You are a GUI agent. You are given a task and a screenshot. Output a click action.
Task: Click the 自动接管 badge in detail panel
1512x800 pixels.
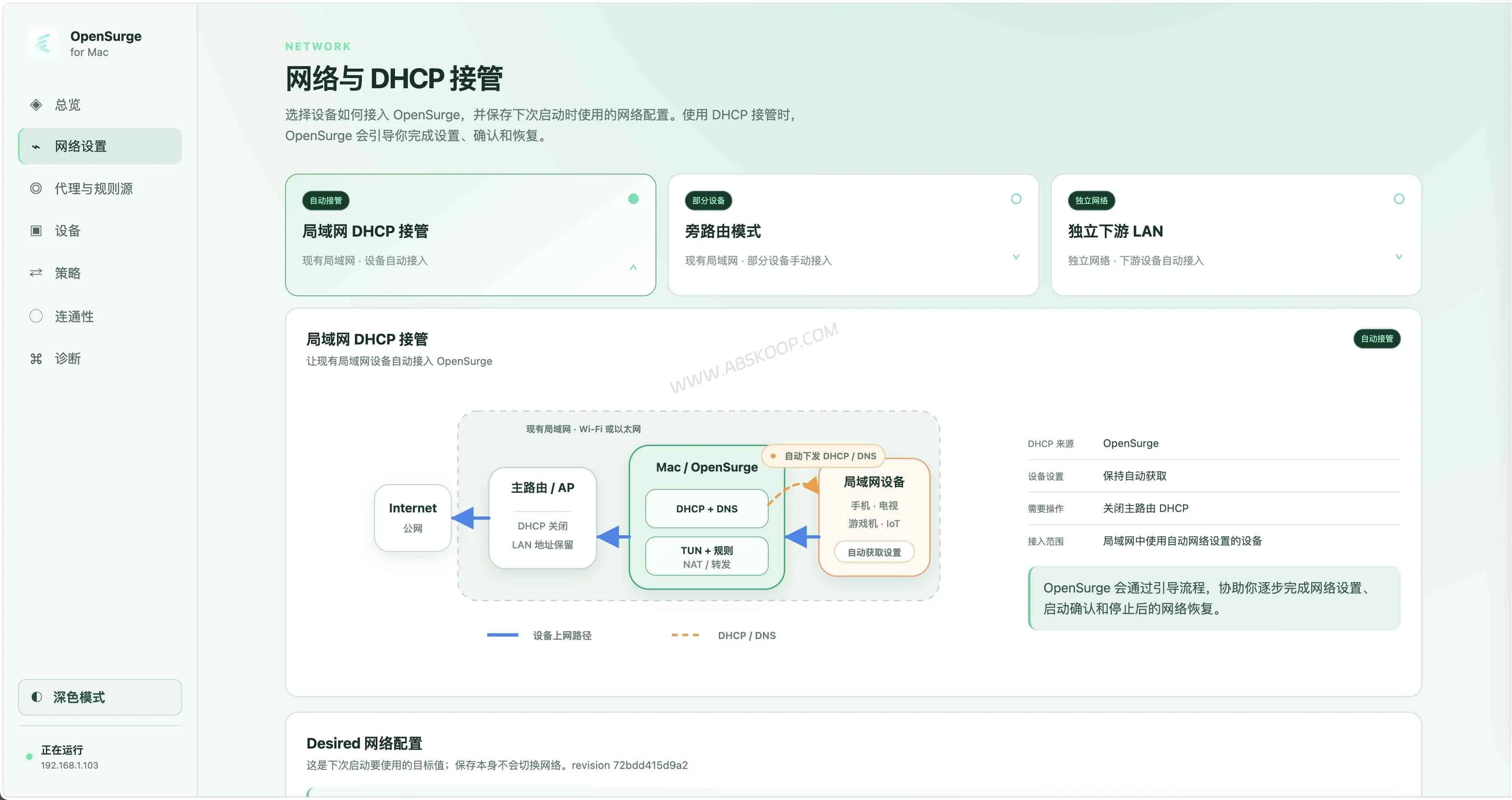point(1377,339)
